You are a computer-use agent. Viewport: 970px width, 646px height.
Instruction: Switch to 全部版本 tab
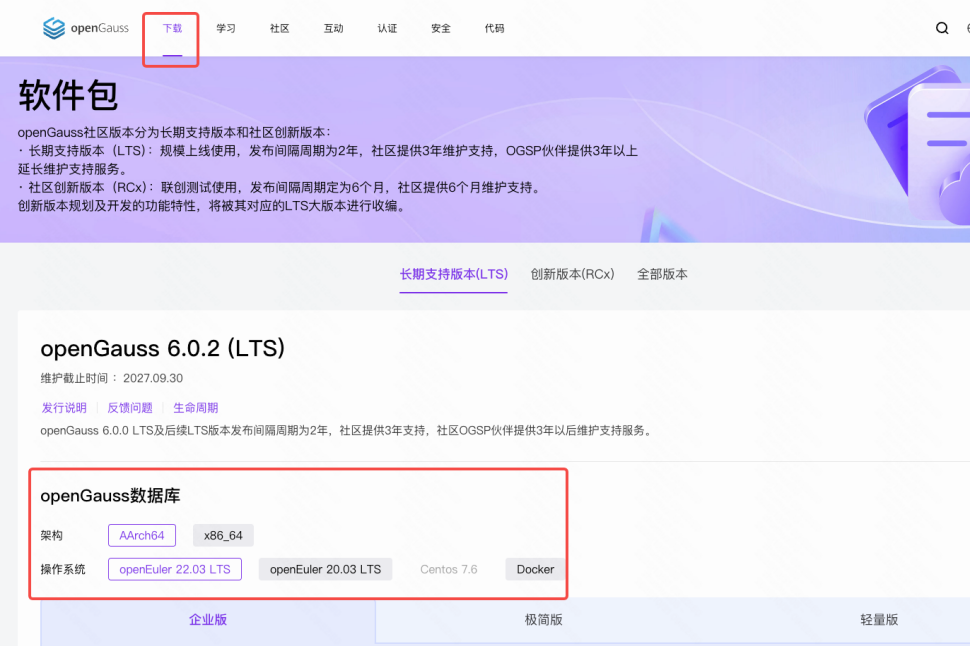pos(662,274)
